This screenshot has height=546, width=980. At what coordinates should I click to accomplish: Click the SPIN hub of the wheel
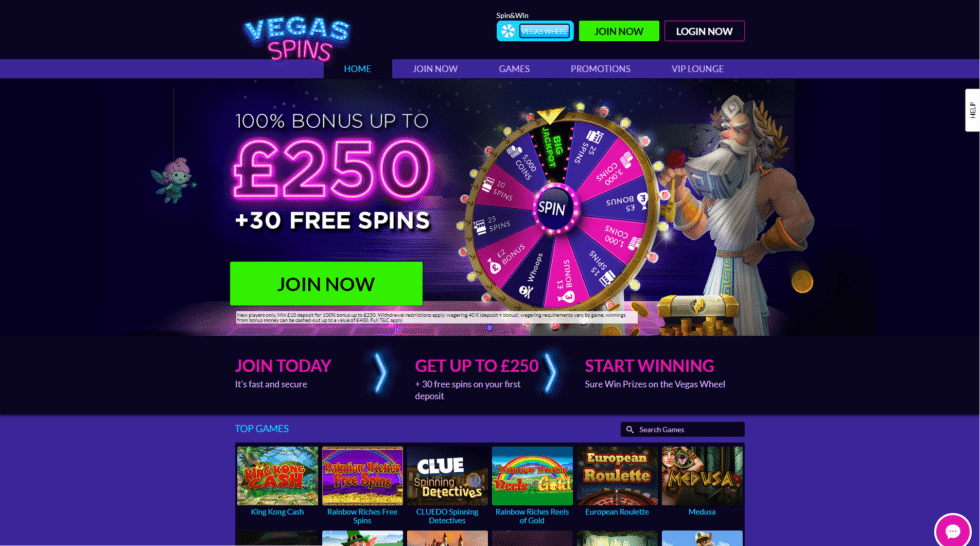click(552, 208)
